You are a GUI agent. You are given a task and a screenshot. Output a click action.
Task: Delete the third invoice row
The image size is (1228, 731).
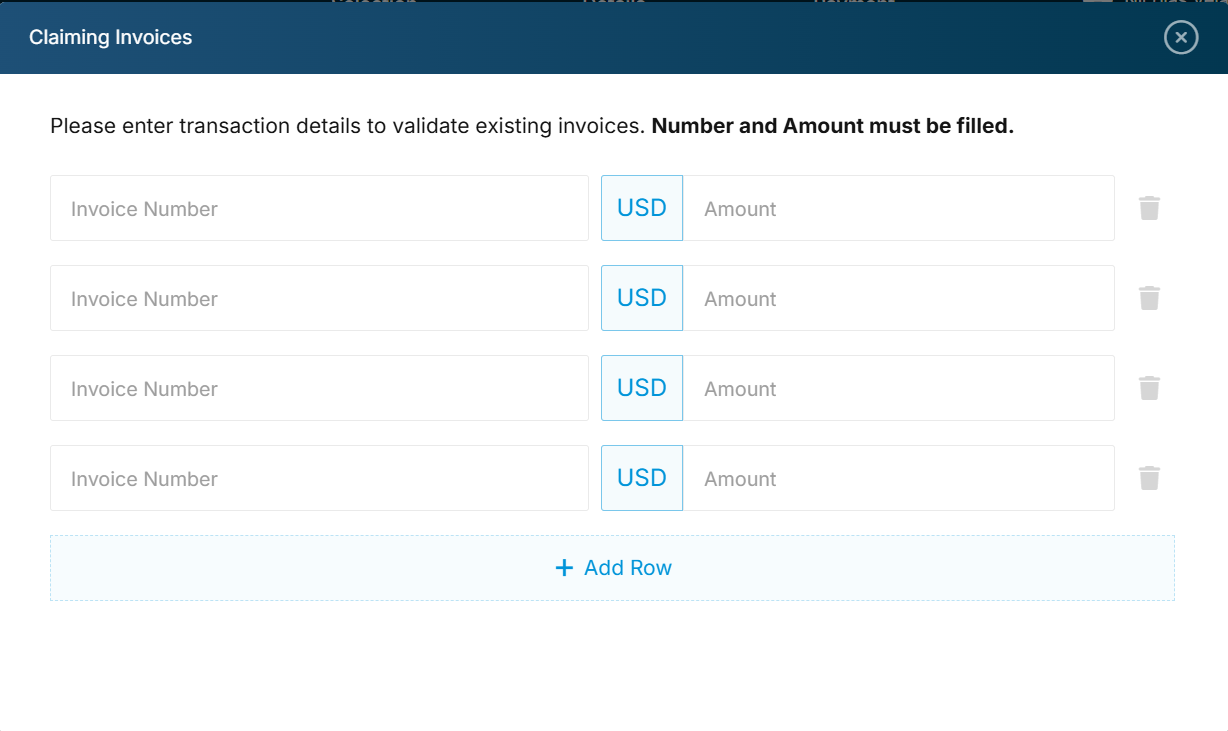click(1149, 388)
